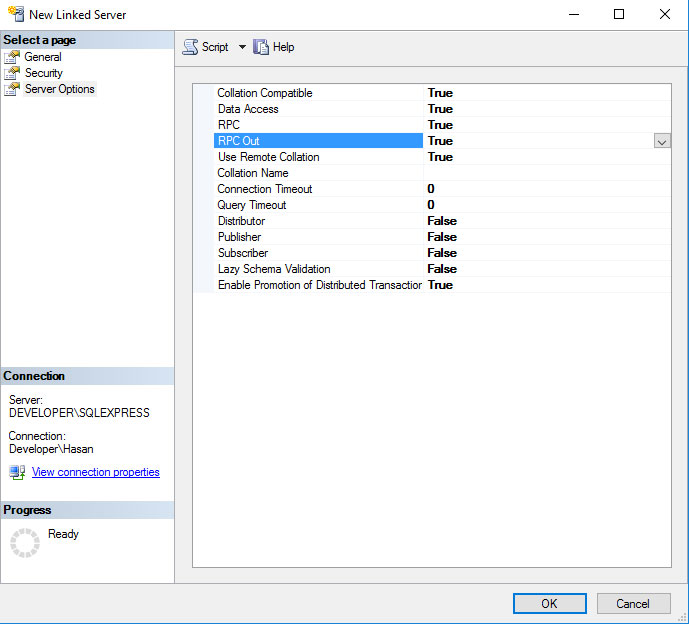
Task: Click the Cancel button
Action: (x=633, y=603)
